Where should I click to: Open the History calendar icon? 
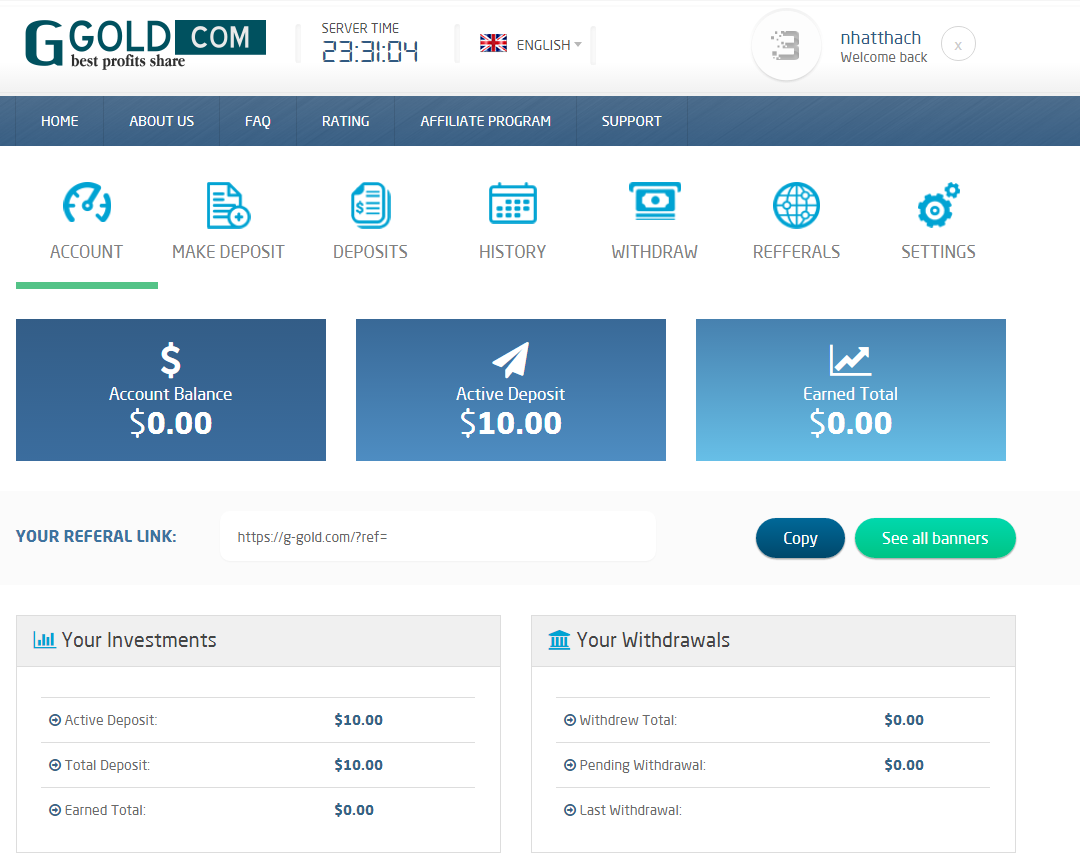[512, 203]
